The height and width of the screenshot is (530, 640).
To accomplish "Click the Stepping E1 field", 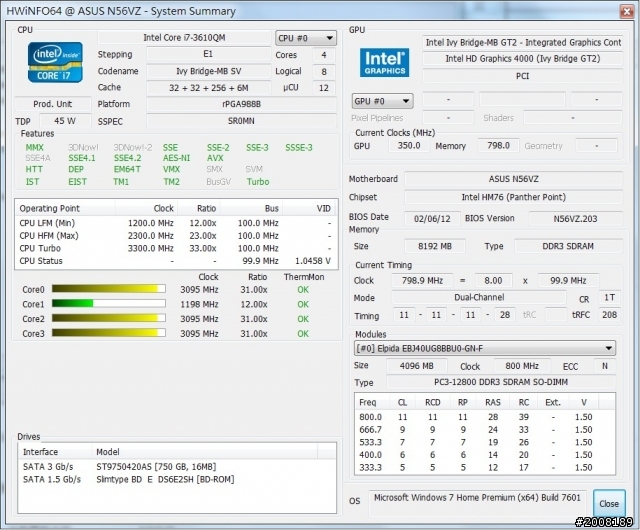I will click(208, 54).
